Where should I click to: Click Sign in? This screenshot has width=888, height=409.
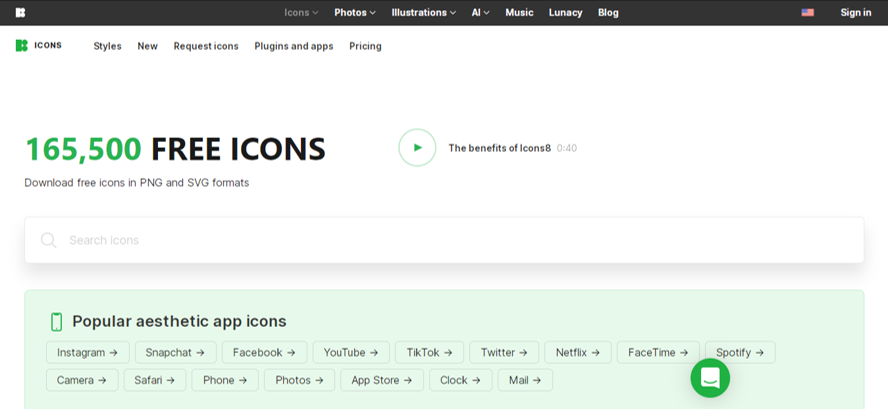[x=856, y=12]
